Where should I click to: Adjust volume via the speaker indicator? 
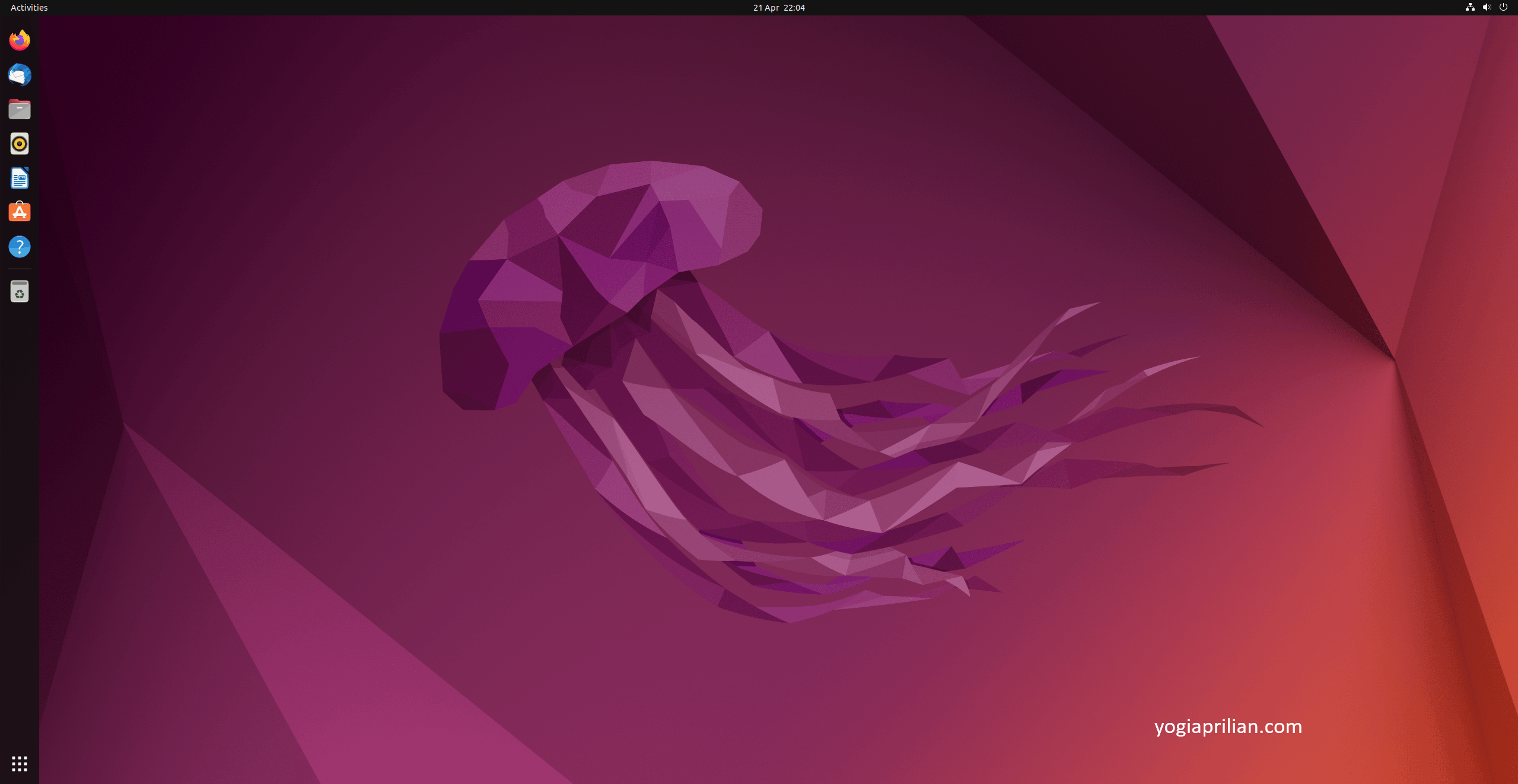coord(1486,7)
